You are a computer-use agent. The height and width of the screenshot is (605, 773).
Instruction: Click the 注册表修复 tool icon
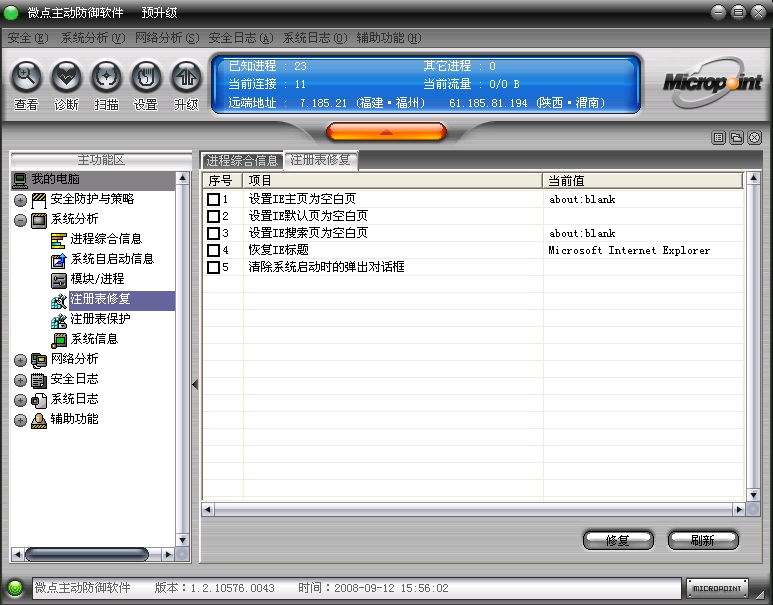tap(59, 300)
